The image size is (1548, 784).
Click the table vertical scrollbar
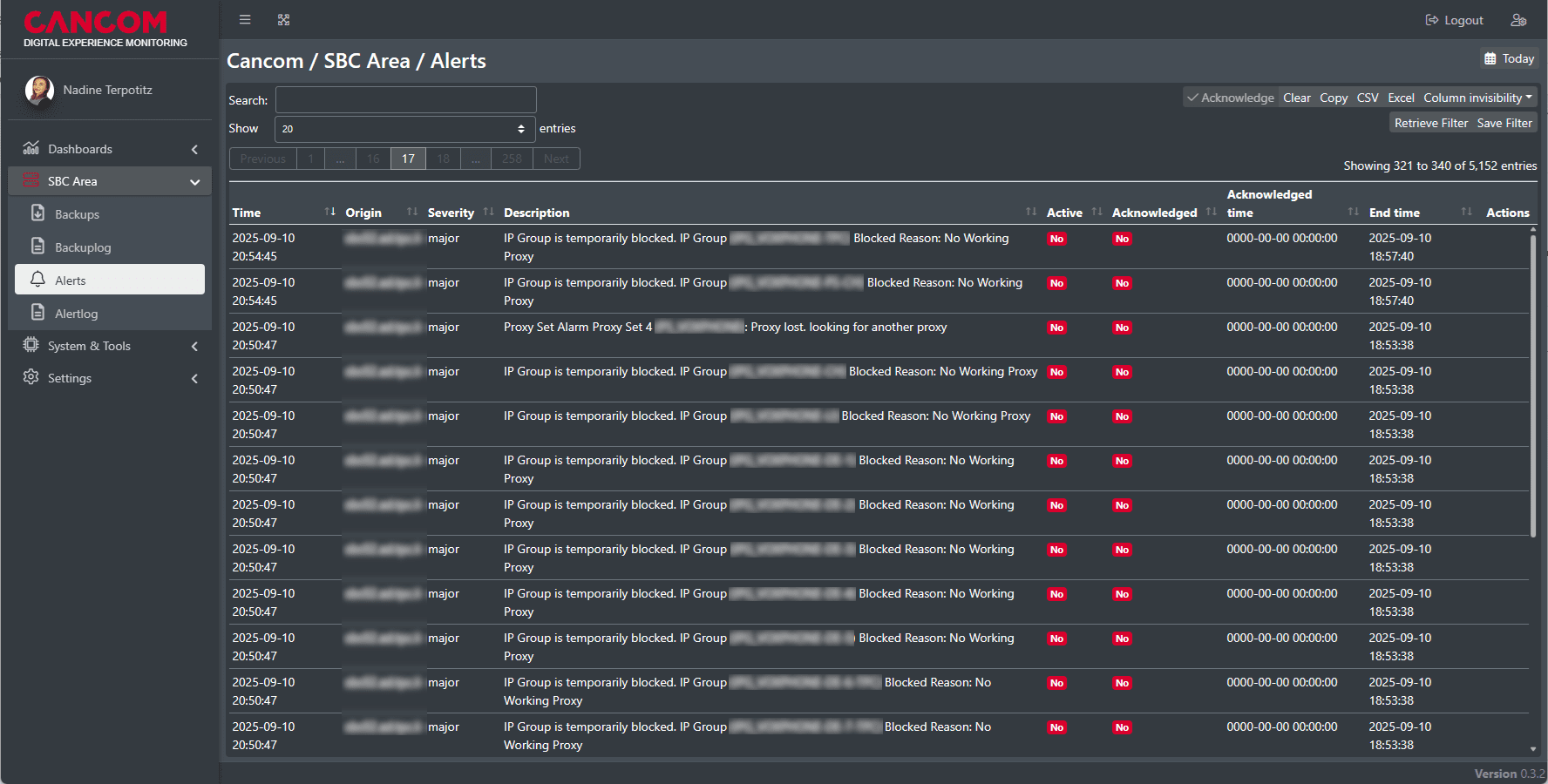[x=1533, y=386]
